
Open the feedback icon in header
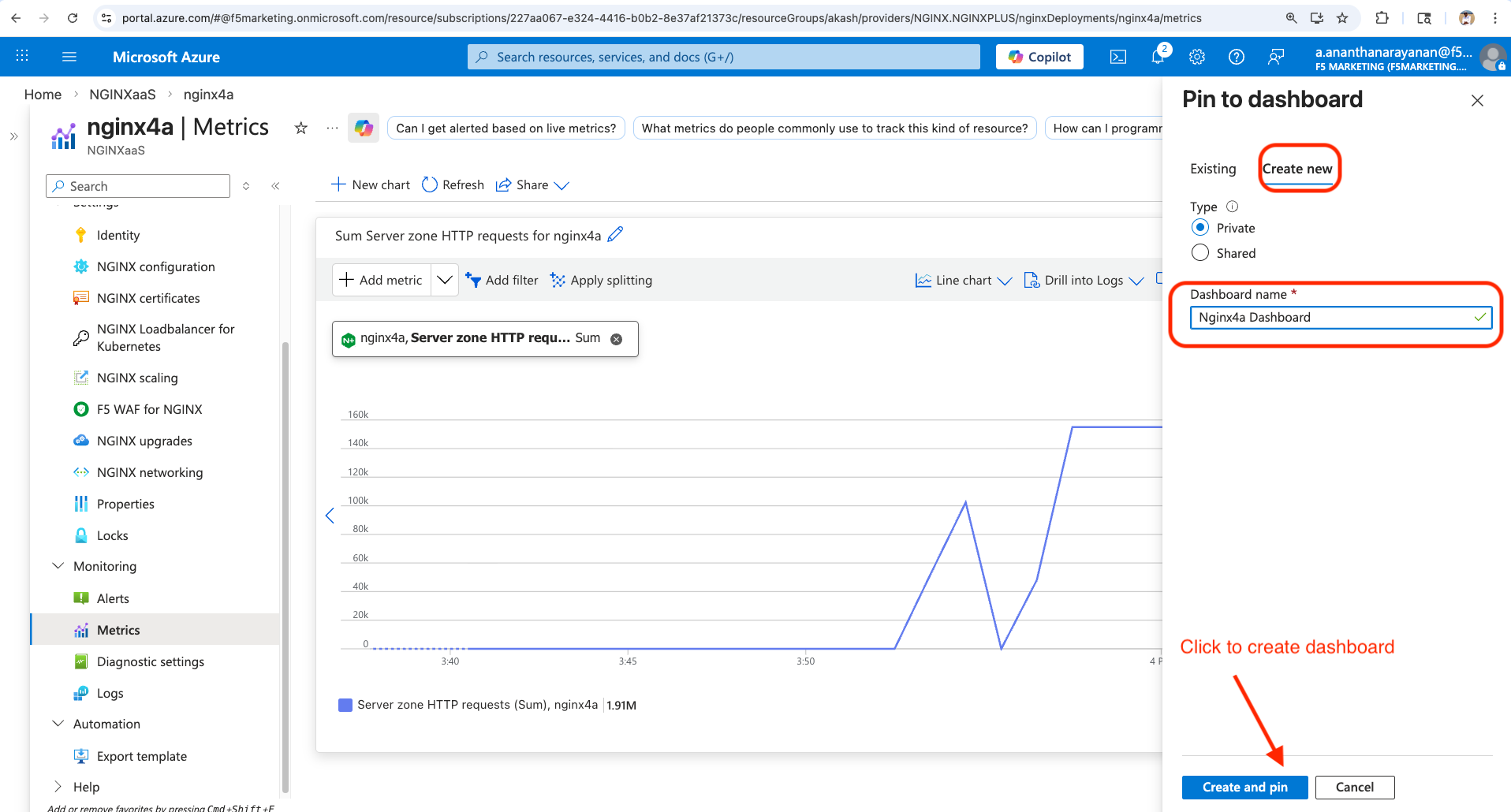pos(1276,57)
